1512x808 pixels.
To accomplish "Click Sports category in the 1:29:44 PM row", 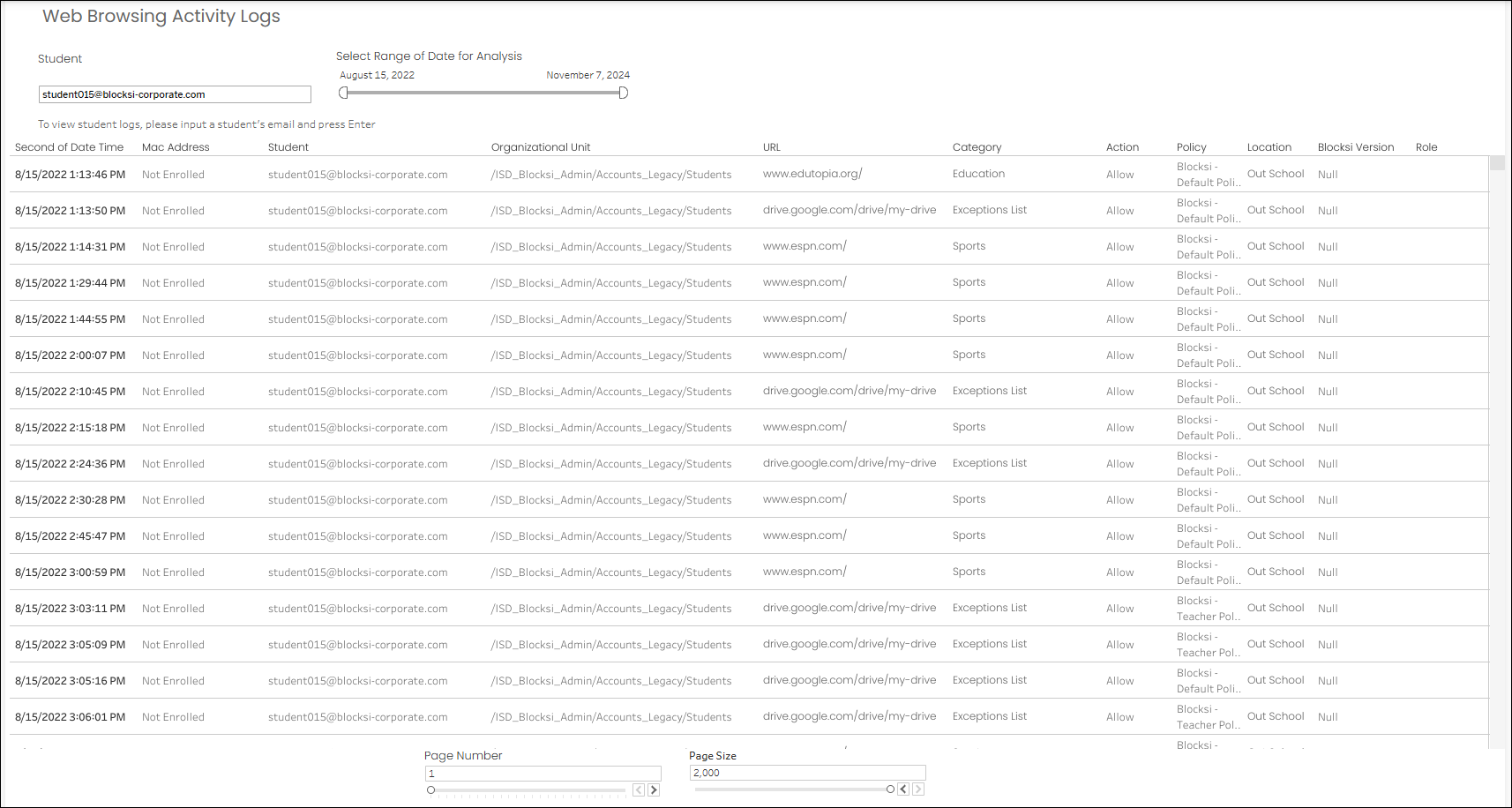I will (x=969, y=282).
